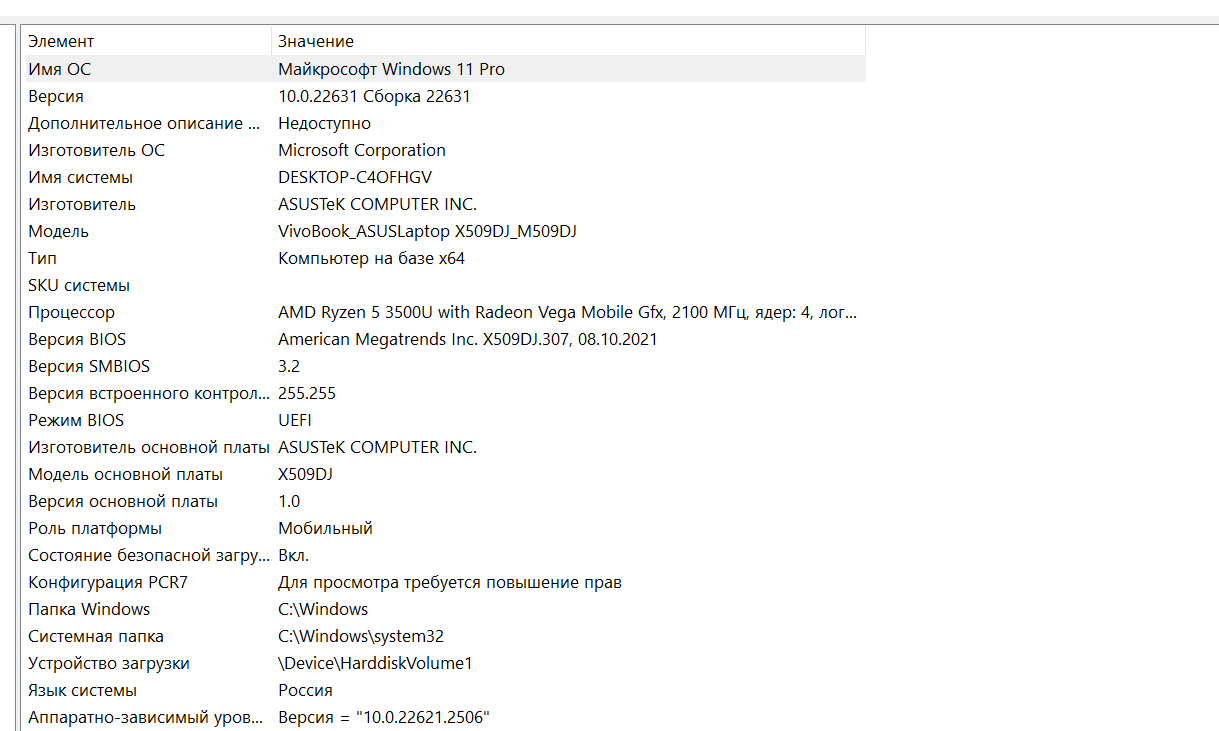
Task: Select the value 'Мобильный'
Action: coord(325,528)
